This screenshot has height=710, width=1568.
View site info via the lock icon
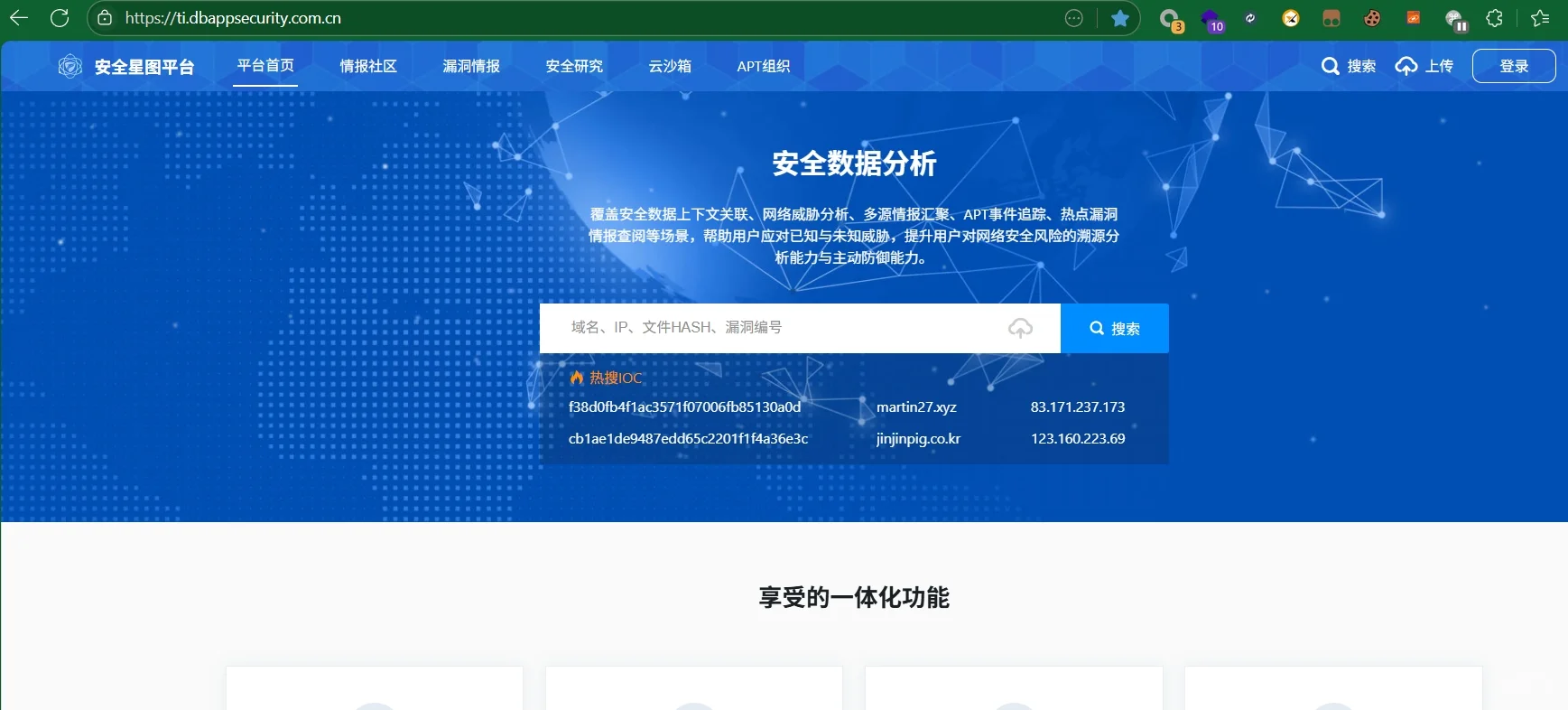pos(105,18)
